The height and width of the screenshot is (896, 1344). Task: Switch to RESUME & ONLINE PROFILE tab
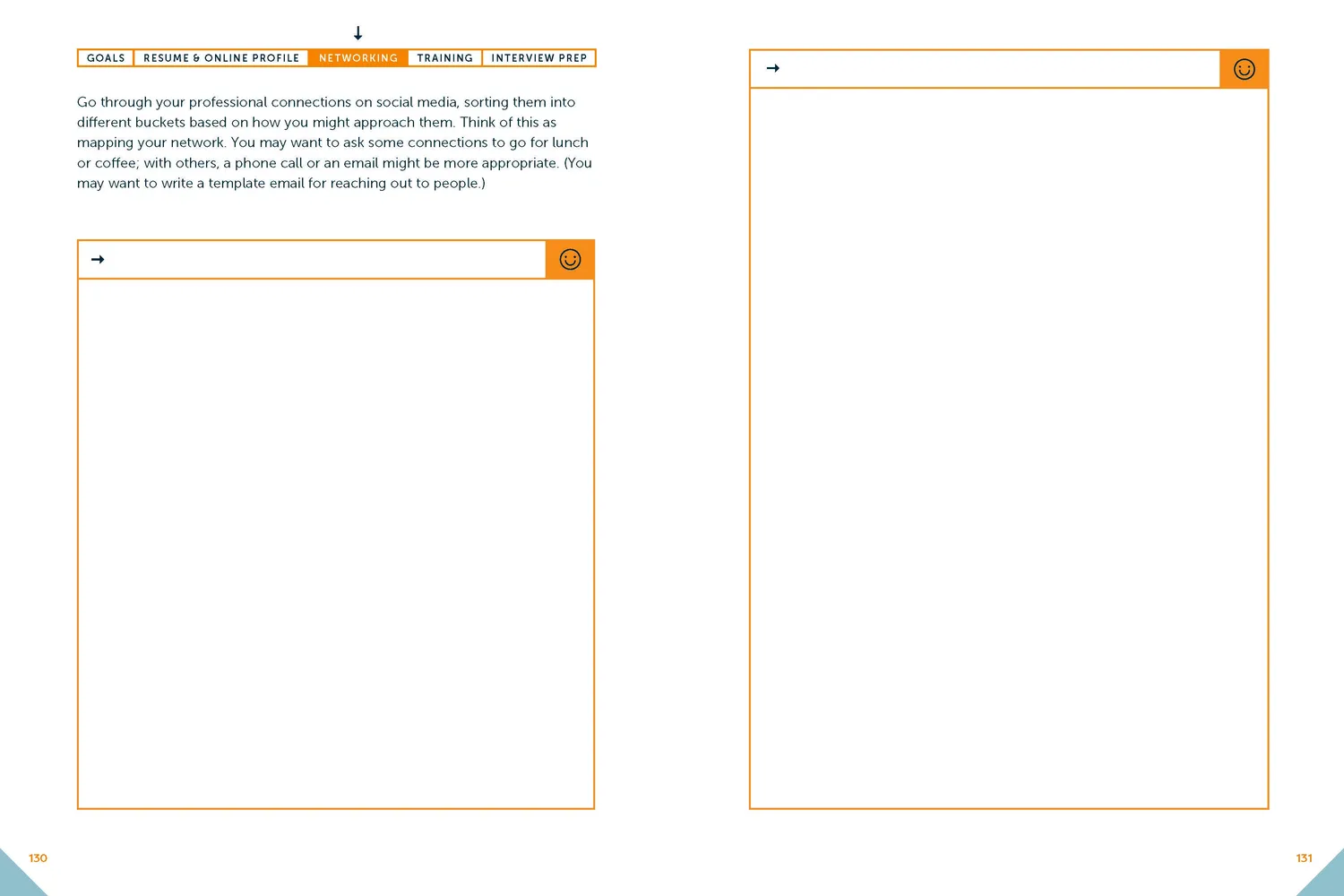pyautogui.click(x=221, y=58)
